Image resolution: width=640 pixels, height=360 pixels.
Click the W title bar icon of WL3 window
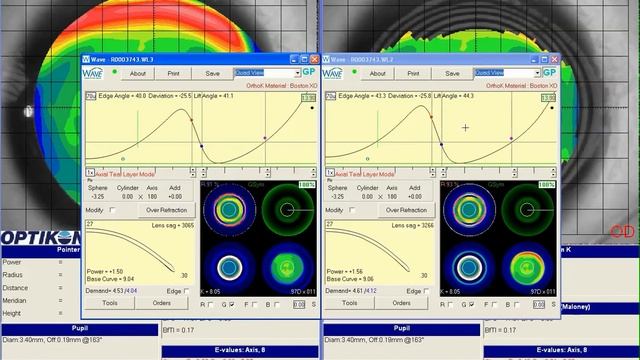click(x=86, y=60)
